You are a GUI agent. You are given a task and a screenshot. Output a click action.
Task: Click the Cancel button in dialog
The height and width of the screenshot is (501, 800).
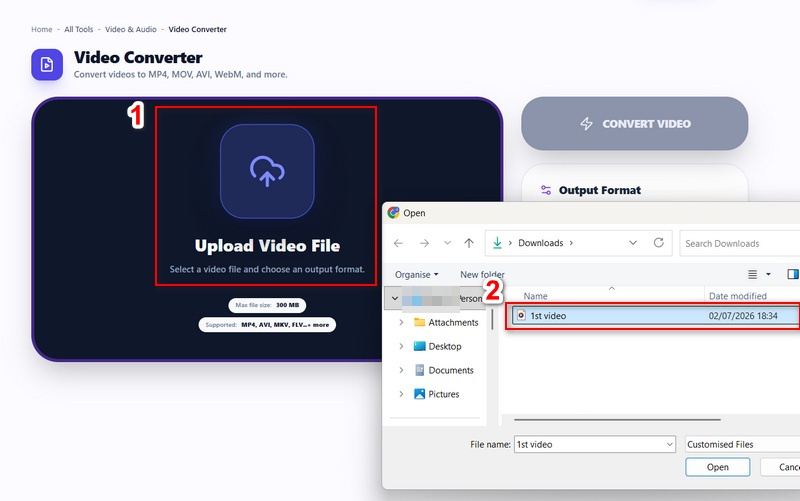point(780,467)
